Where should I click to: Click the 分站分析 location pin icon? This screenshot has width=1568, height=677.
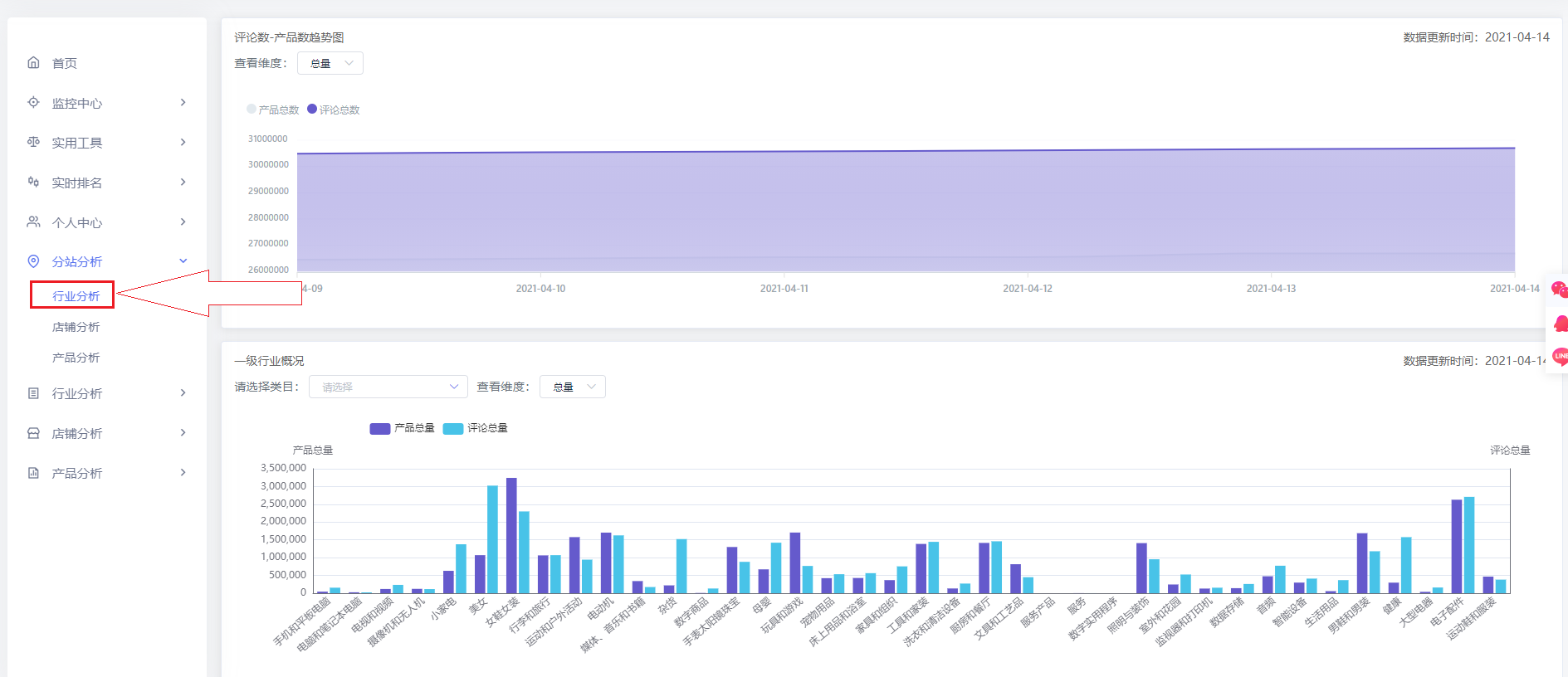(33, 261)
